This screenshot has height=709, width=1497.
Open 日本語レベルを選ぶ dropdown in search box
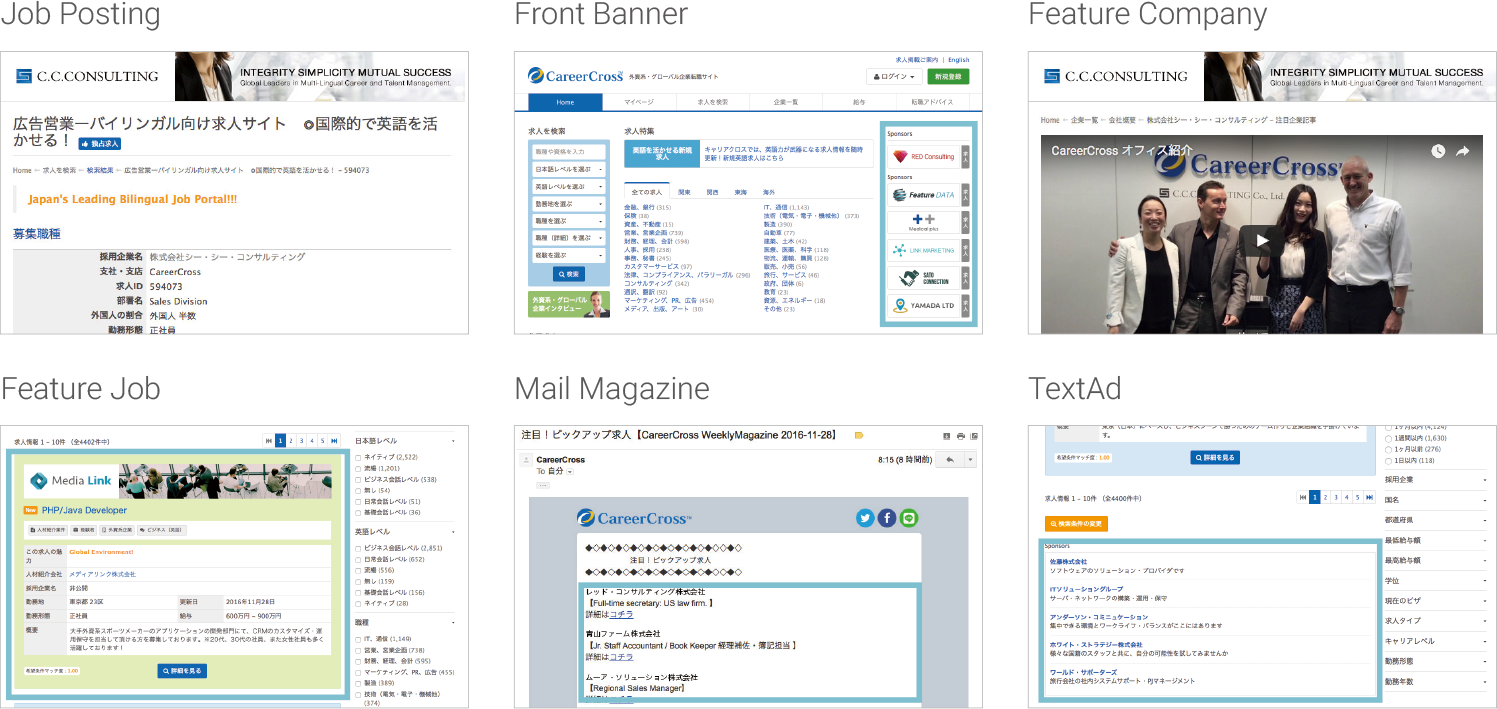[x=568, y=169]
